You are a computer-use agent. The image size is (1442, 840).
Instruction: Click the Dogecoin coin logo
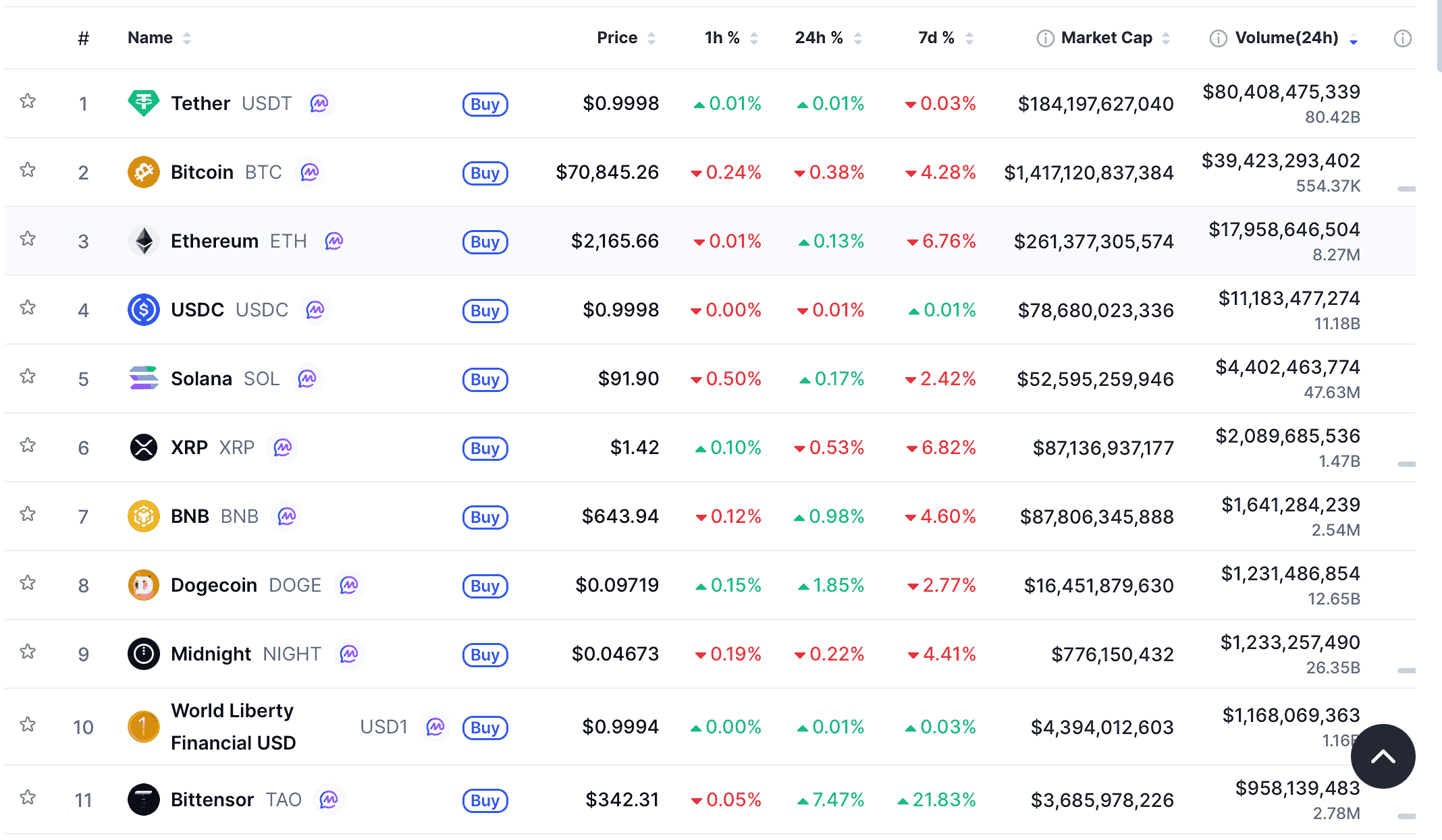point(144,585)
